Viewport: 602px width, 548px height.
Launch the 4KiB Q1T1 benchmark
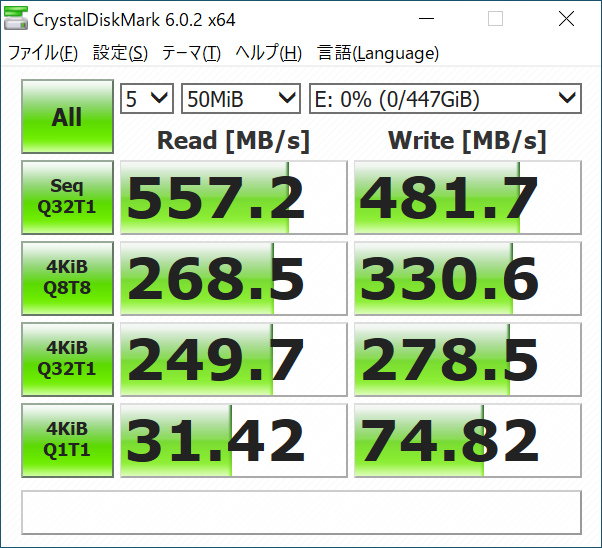67,440
